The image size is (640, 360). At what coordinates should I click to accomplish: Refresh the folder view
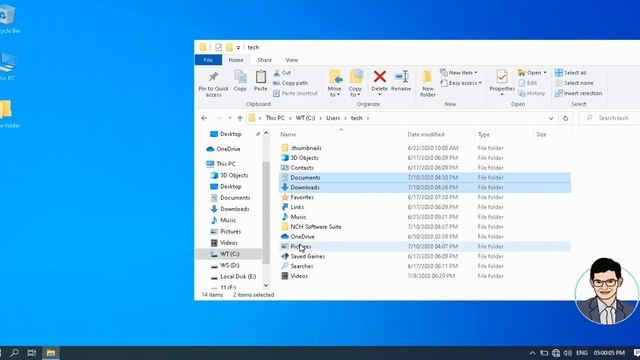(565, 118)
